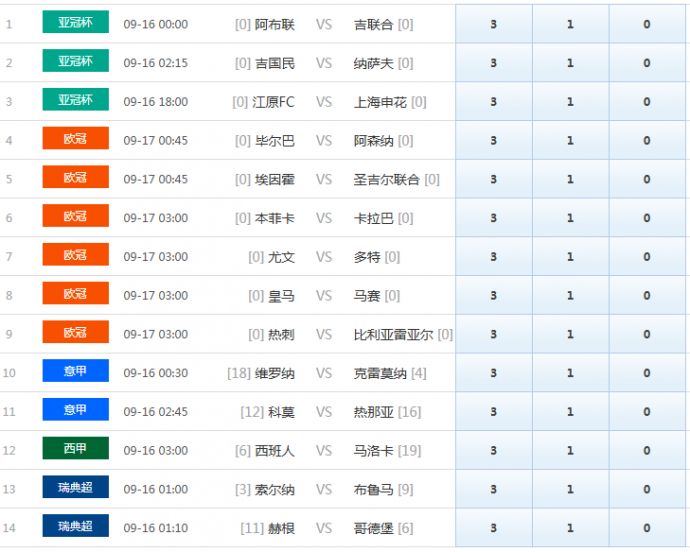The image size is (690, 552).
Task: Click the green 西甲 league badge
Action: click(75, 449)
